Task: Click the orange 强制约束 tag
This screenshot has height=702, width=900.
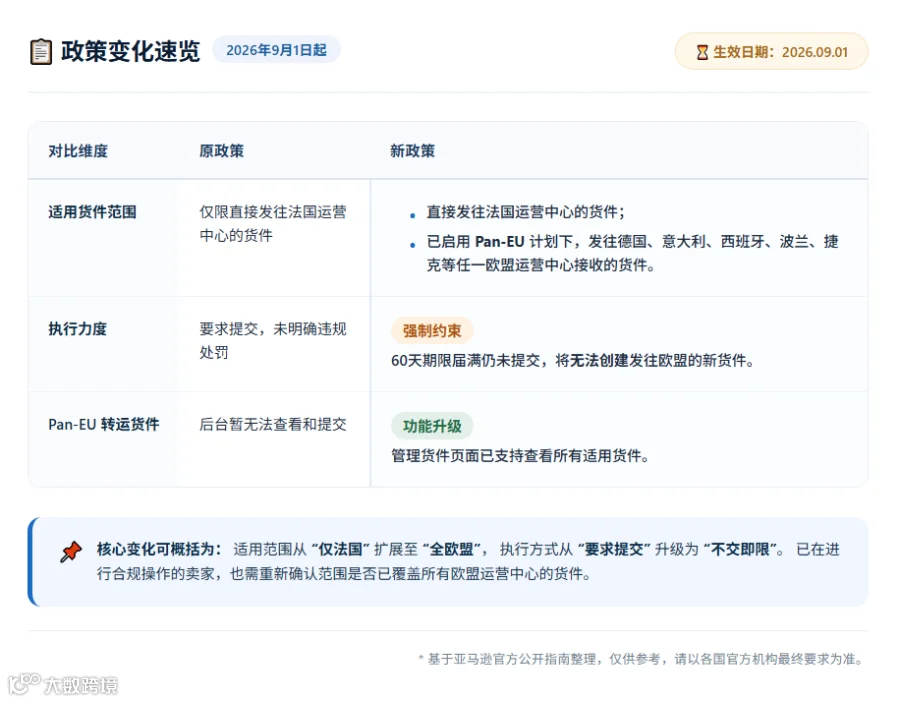Action: 432,331
